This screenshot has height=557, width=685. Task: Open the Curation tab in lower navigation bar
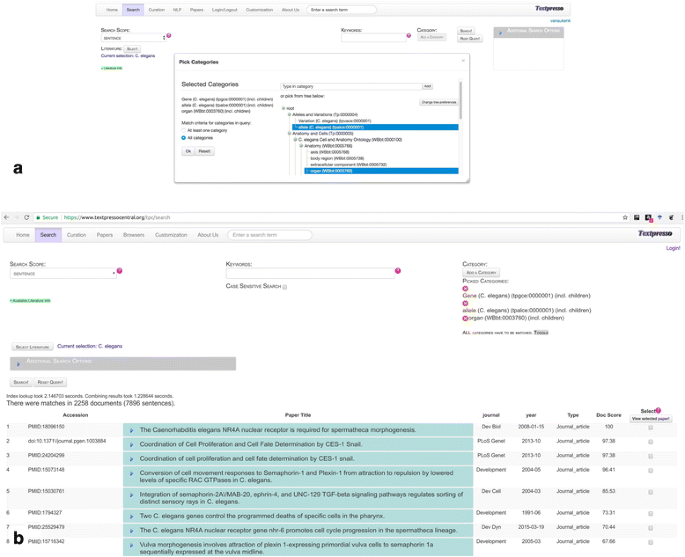76,235
